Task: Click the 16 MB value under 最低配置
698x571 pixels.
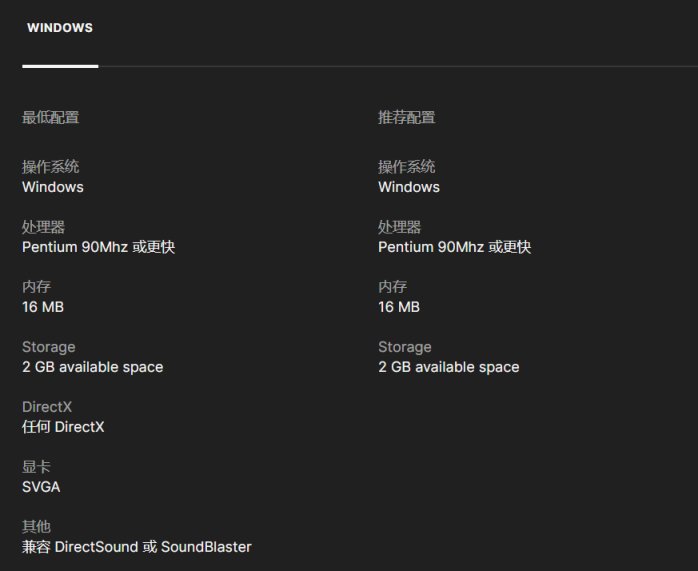Action: point(43,307)
